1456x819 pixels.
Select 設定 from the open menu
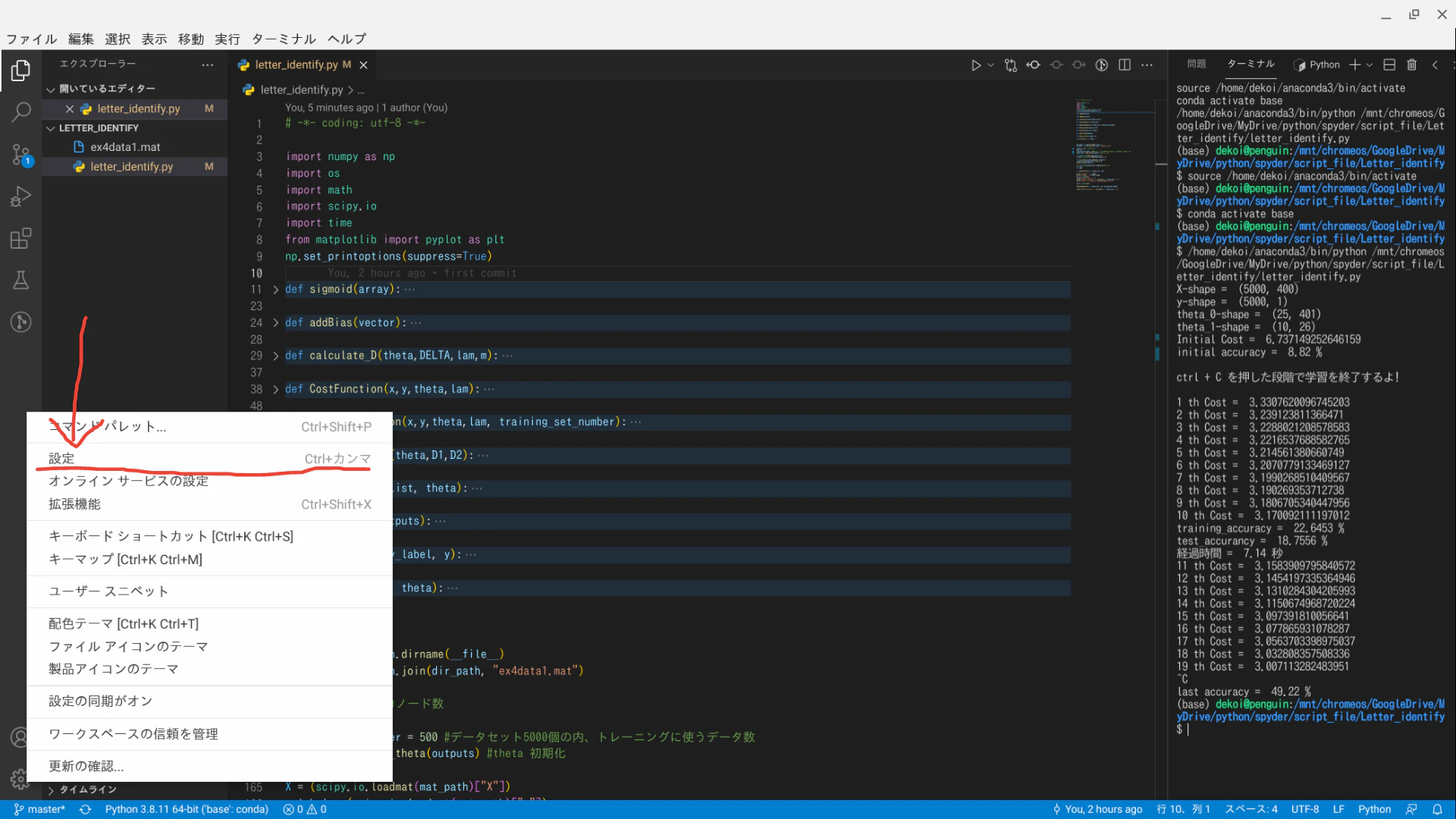click(61, 458)
